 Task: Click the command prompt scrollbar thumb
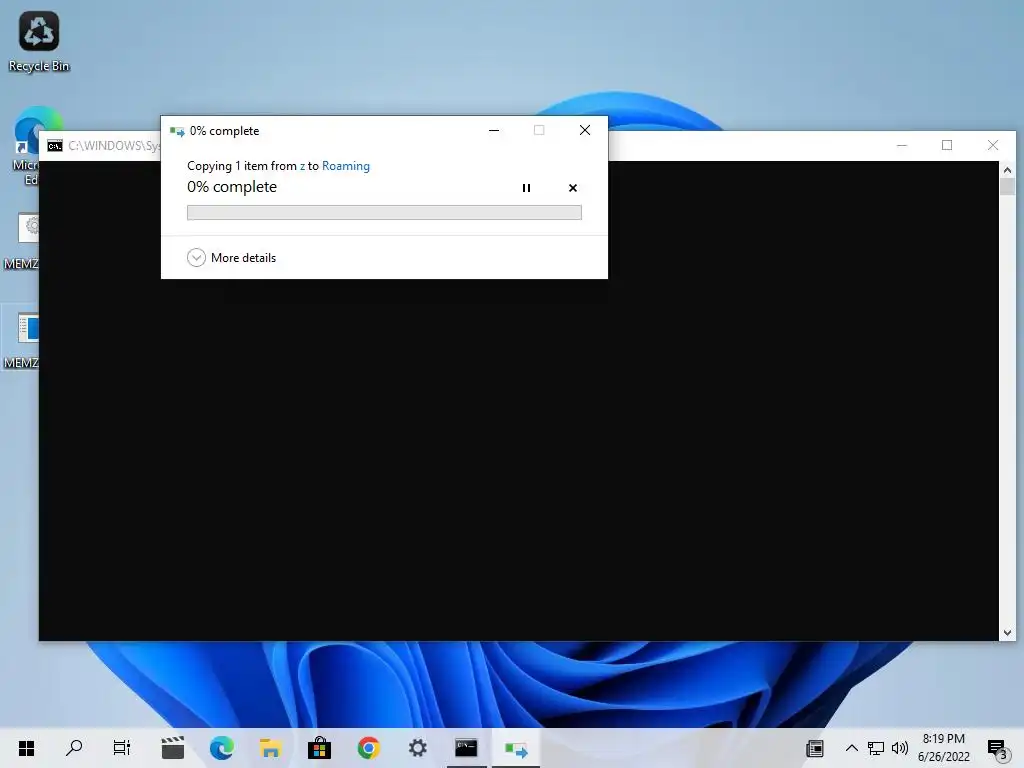pos(1007,187)
